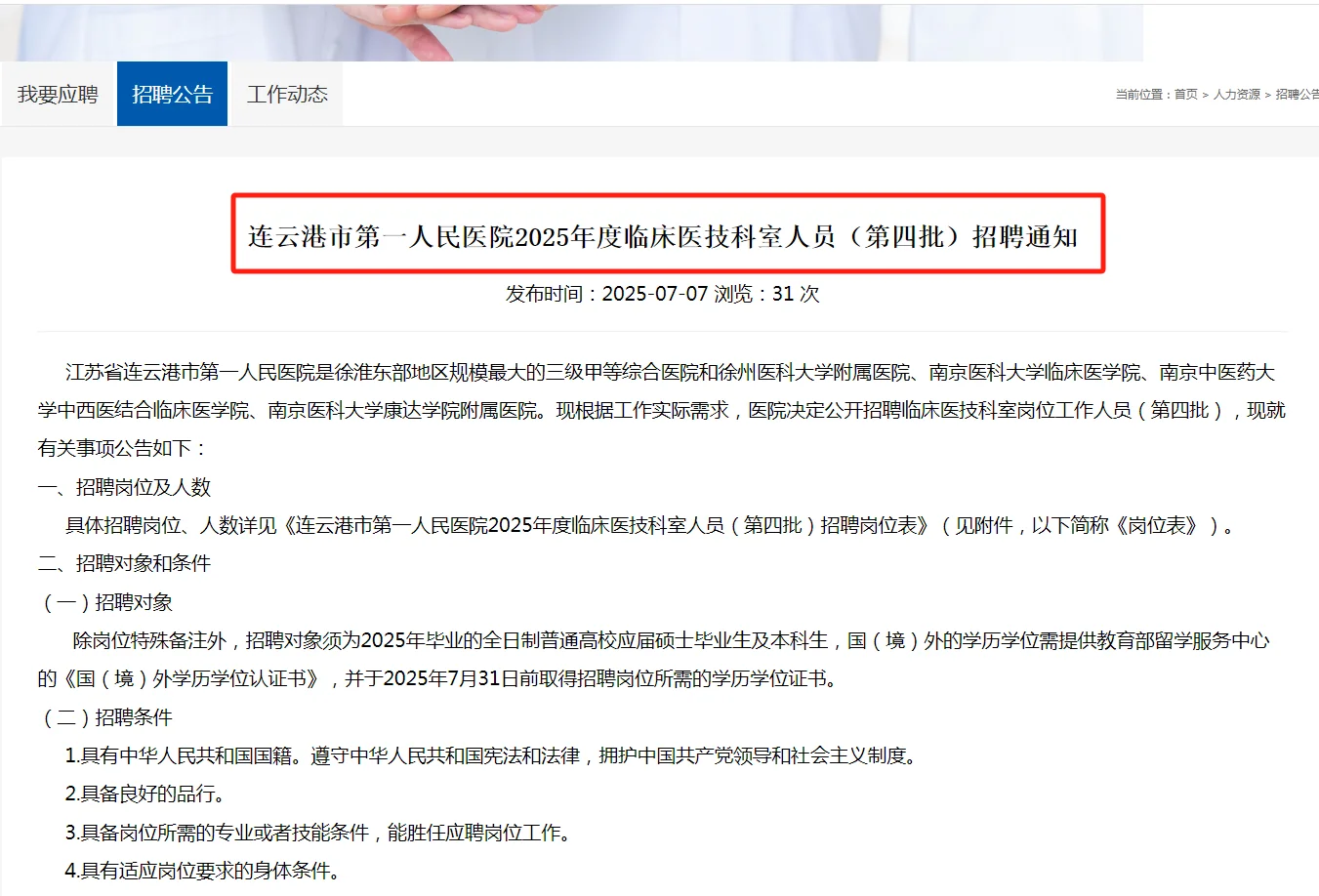
Task: Open 人力资源 breadcrumb link
Action: (x=1236, y=95)
